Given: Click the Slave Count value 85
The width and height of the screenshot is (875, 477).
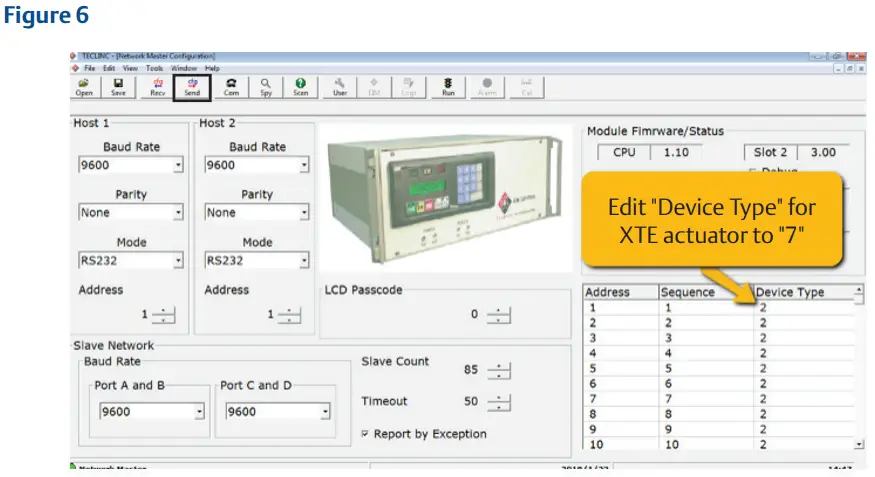Looking at the screenshot, I should tap(470, 370).
